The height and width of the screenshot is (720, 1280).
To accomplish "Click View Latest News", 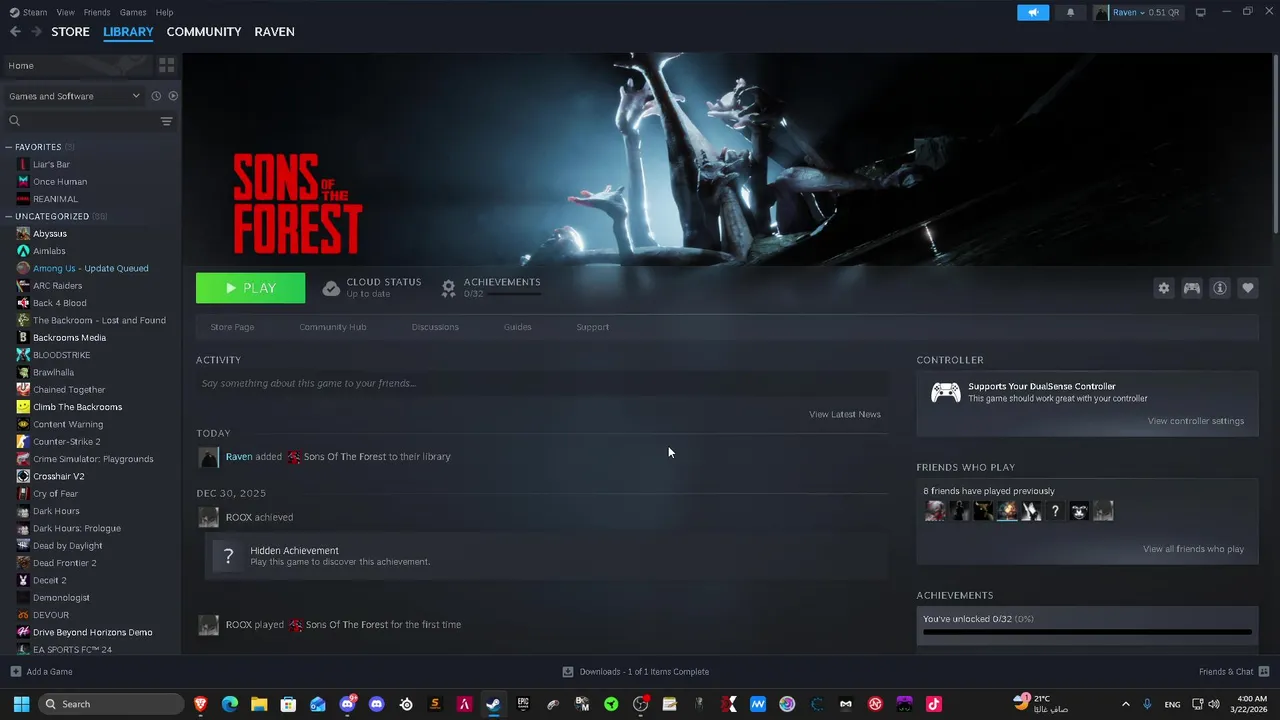I will pyautogui.click(x=845, y=414).
